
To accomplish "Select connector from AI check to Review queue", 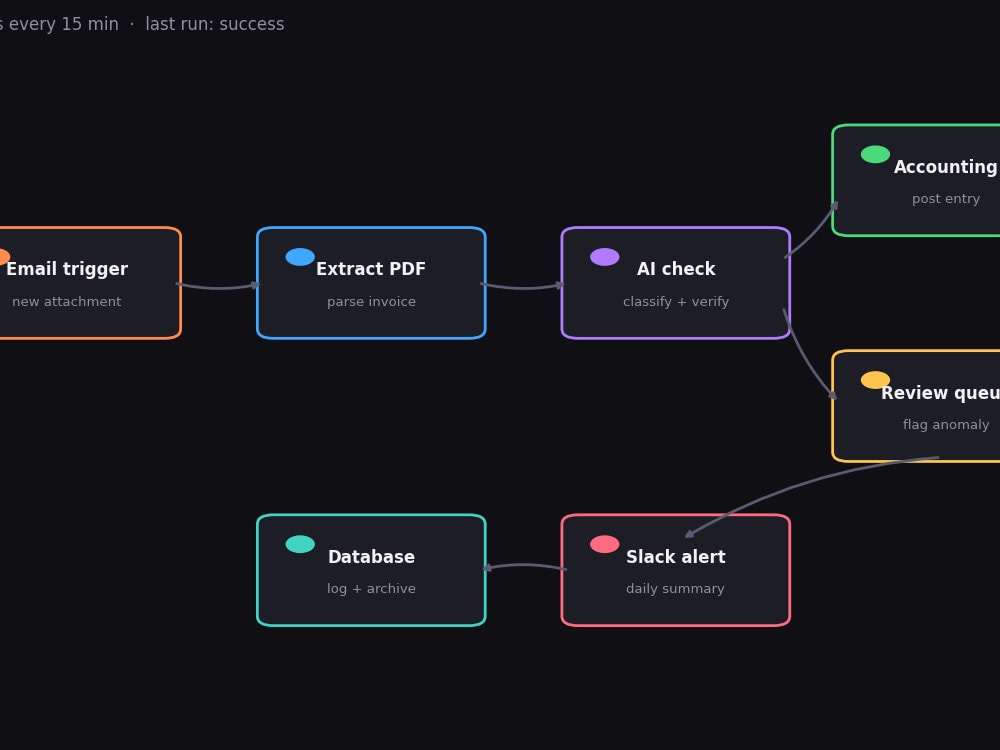I will coord(806,357).
